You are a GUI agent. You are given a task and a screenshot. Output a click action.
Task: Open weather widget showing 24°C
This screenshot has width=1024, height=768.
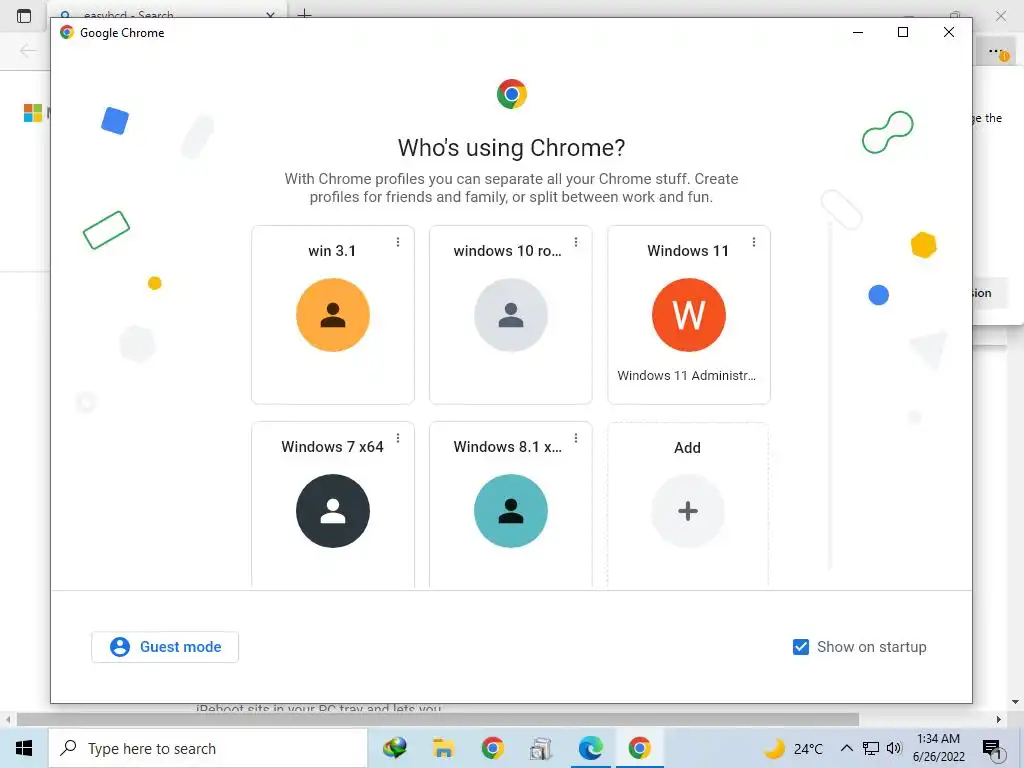(x=793, y=748)
